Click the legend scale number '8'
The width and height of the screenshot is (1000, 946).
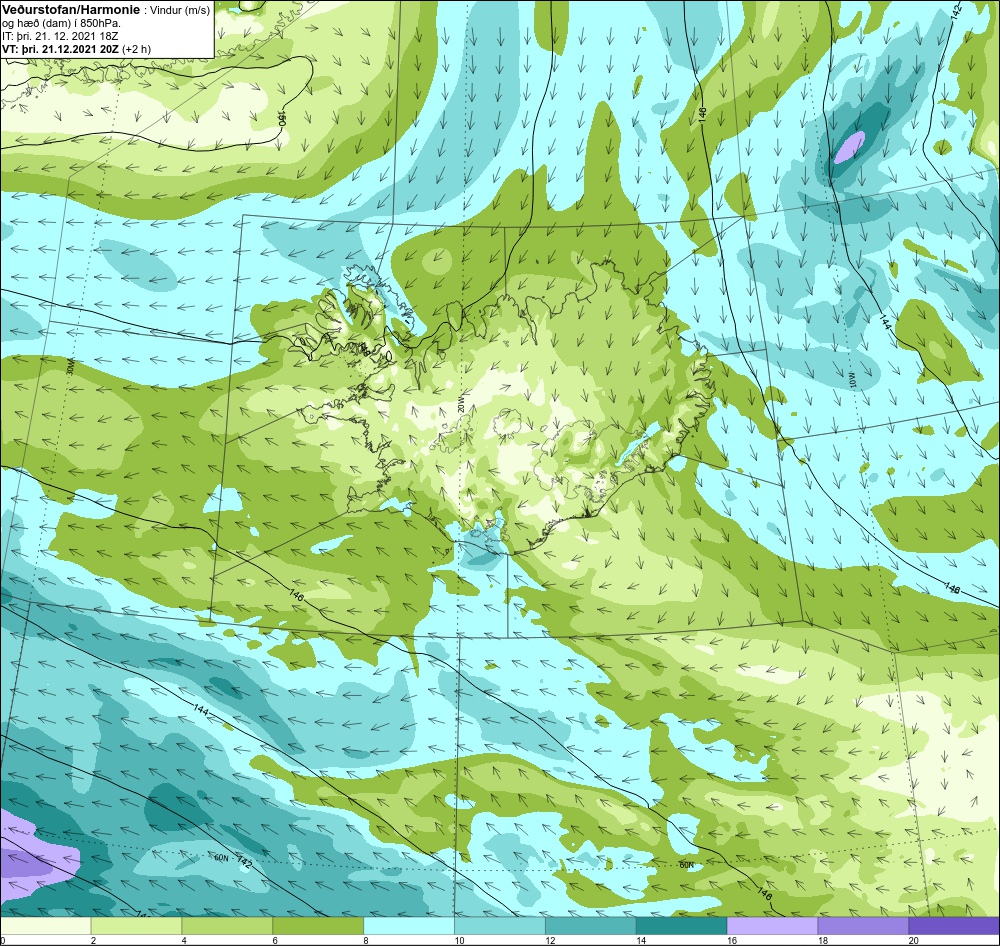pyautogui.click(x=368, y=940)
